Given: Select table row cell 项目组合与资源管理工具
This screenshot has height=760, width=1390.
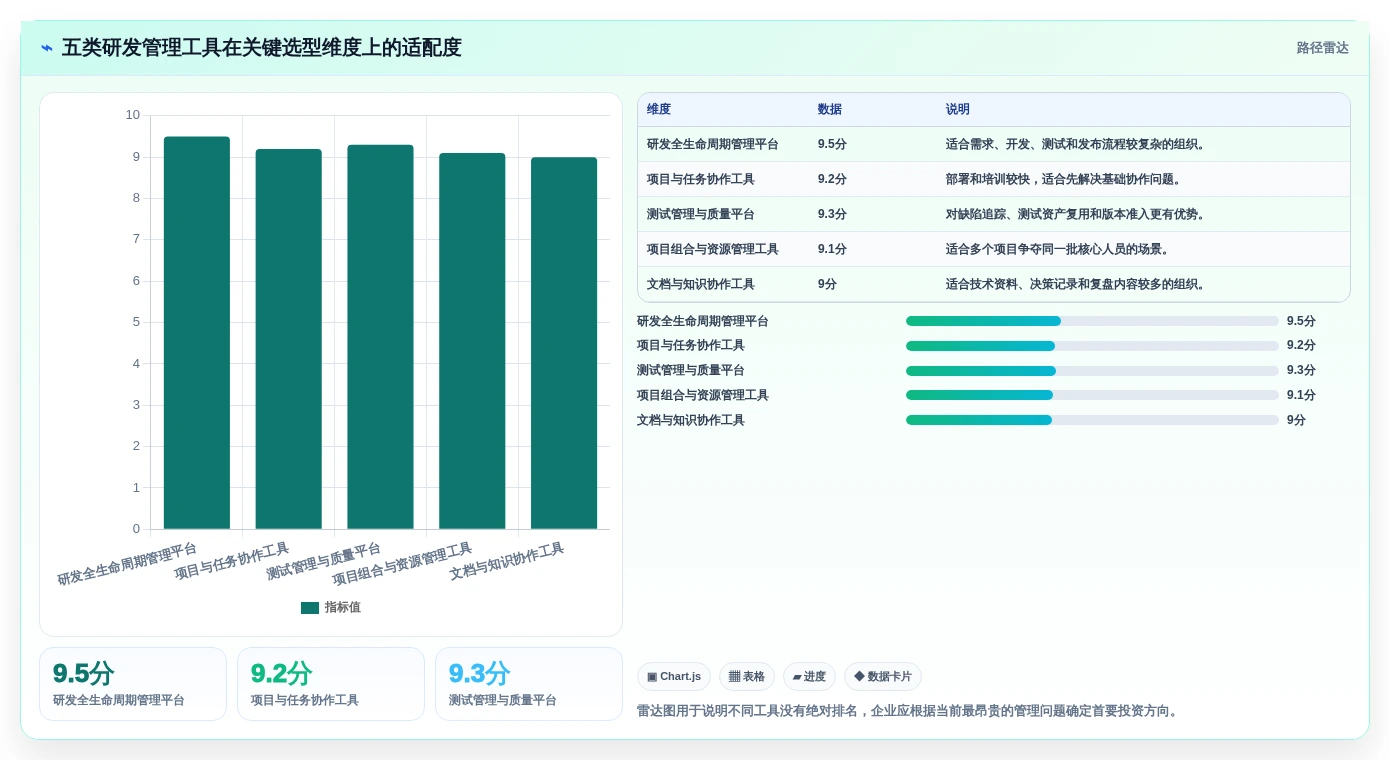Looking at the screenshot, I should click(x=713, y=249).
